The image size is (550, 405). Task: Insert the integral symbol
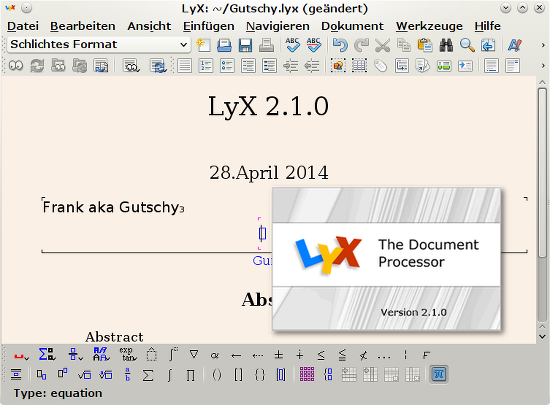(169, 375)
